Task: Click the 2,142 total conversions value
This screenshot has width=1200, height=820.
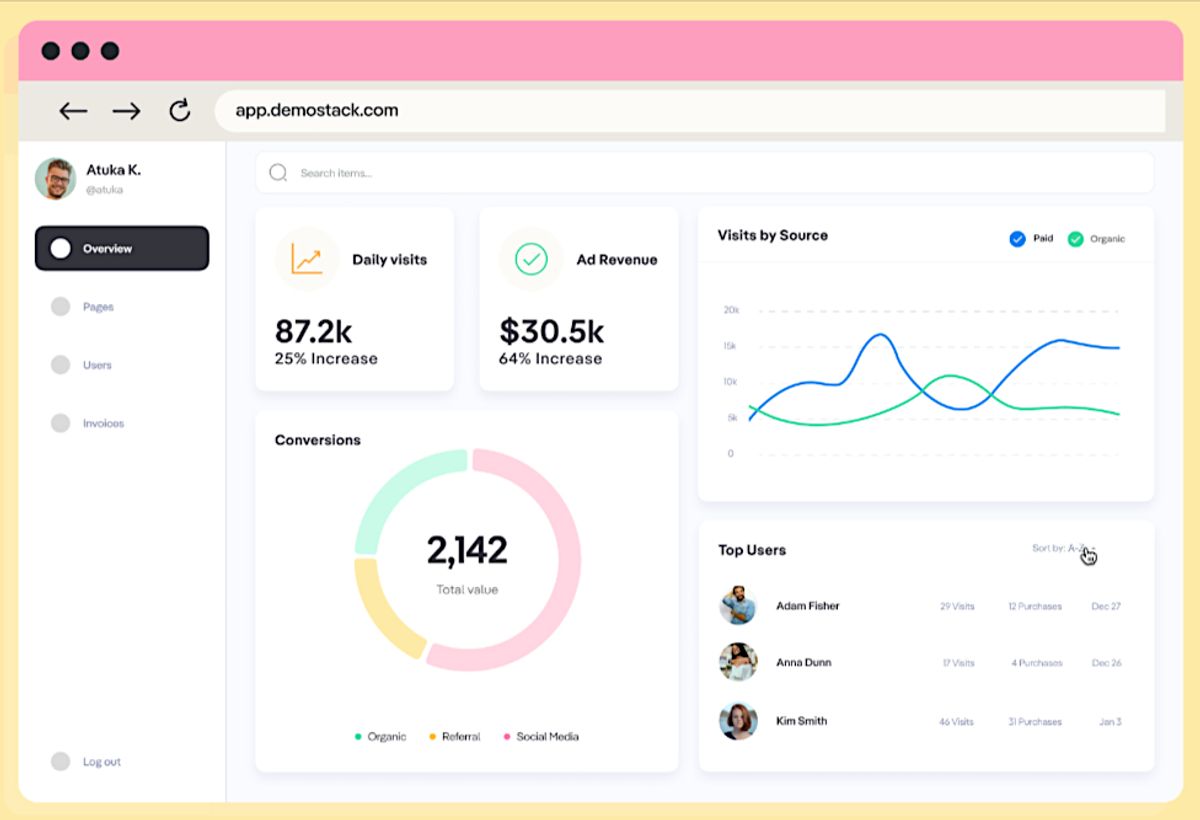Action: coord(467,549)
